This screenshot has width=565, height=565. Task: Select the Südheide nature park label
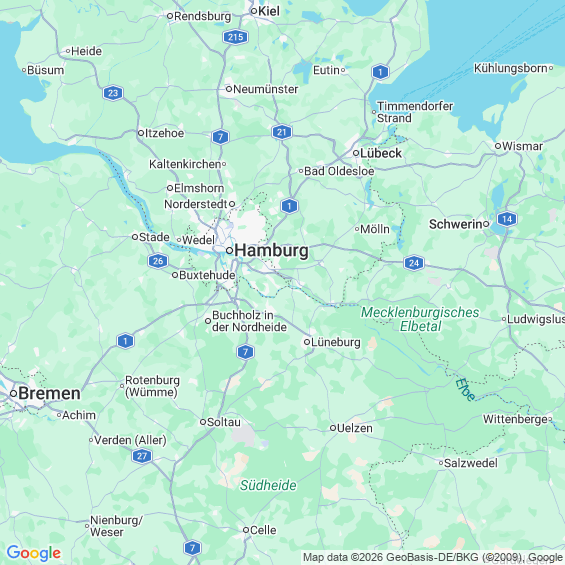coord(268,485)
